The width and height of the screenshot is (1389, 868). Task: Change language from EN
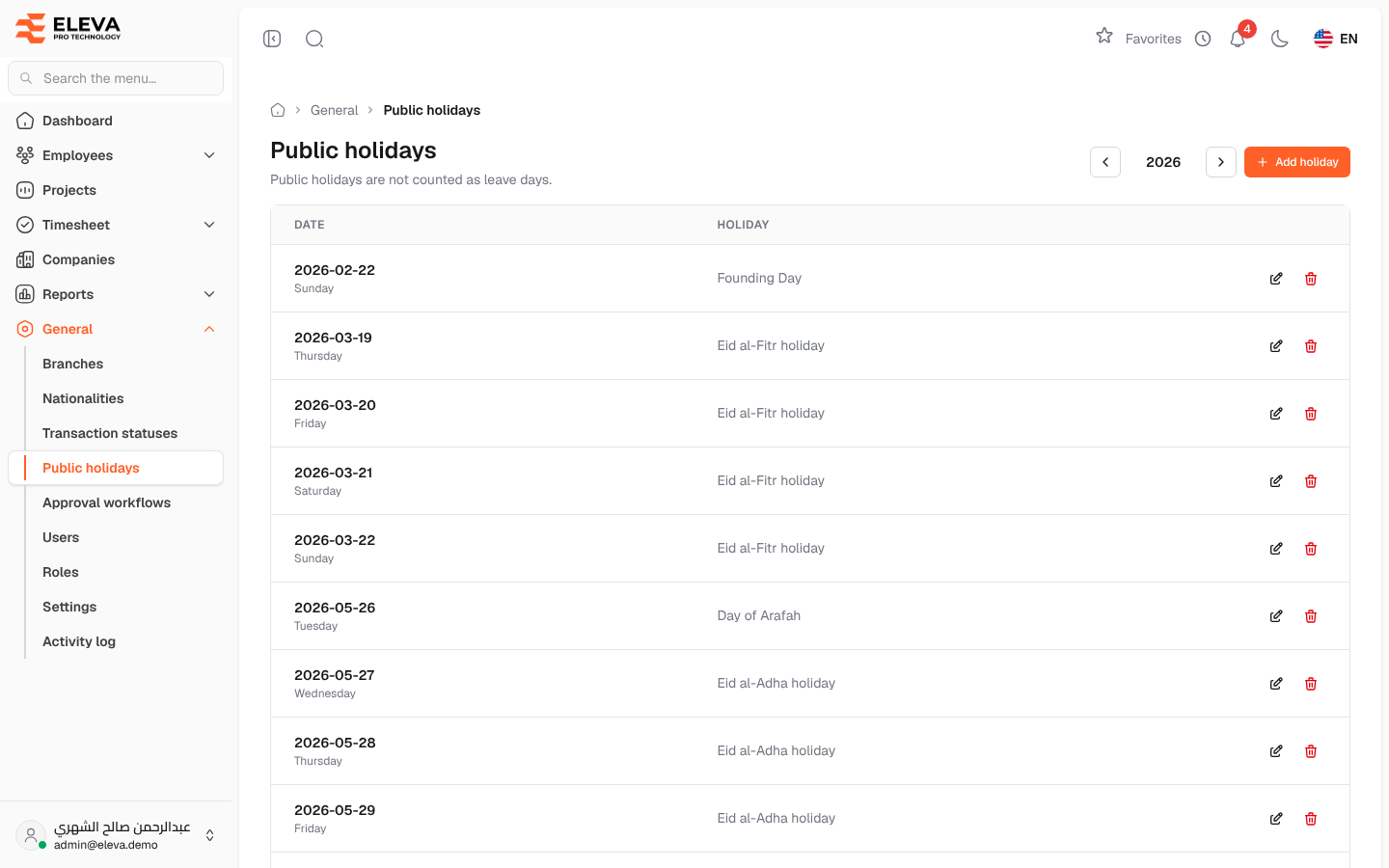[1336, 39]
